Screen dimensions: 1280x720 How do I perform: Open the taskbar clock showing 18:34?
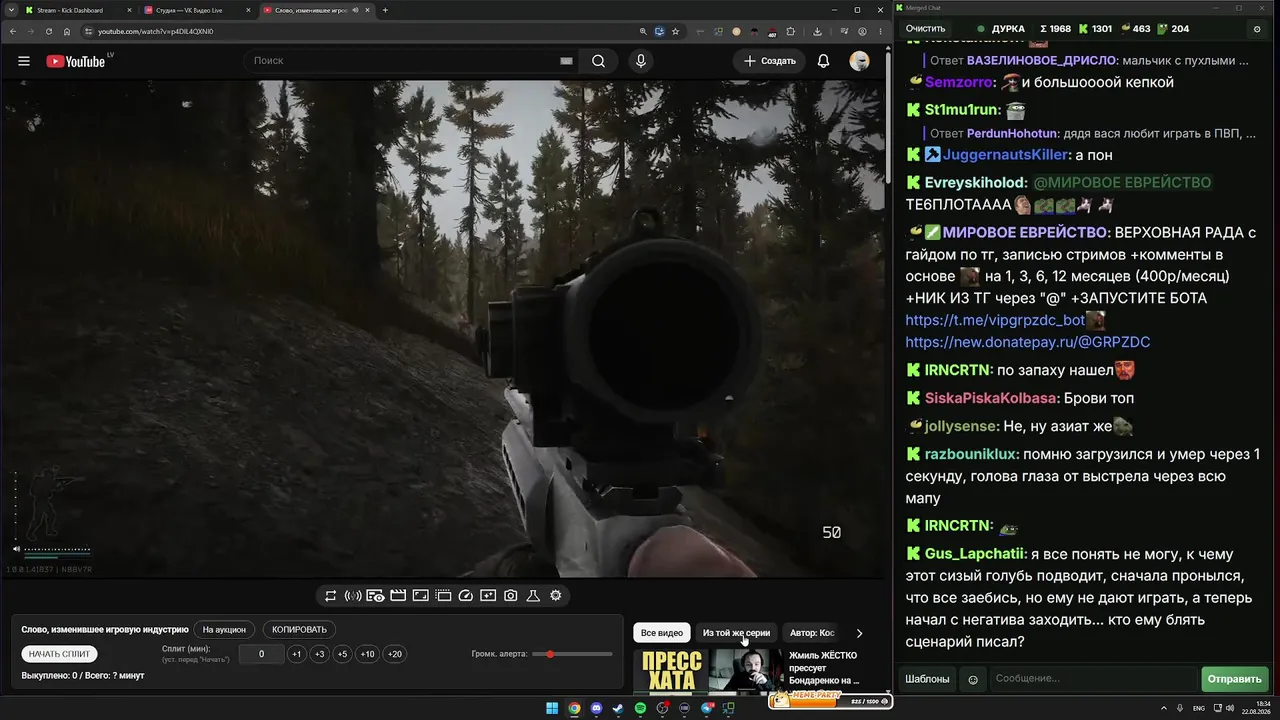point(1255,708)
